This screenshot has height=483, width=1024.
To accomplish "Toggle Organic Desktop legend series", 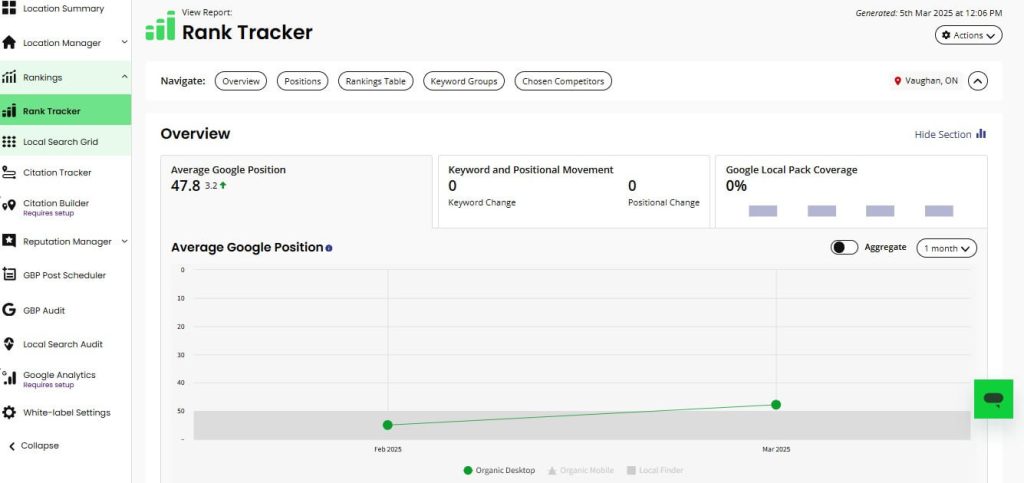I will (499, 470).
